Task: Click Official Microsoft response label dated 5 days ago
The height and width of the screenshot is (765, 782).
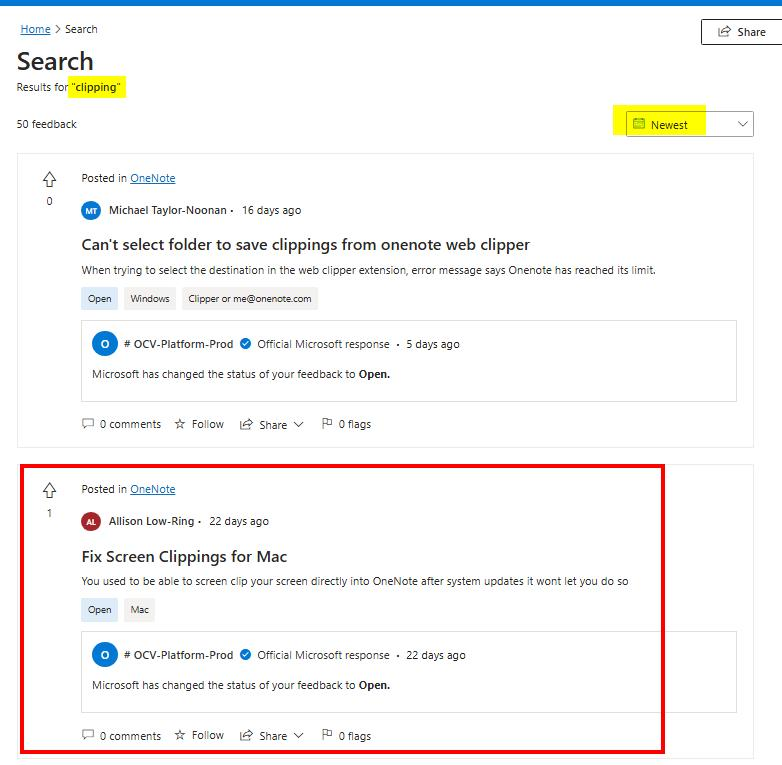Action: tap(323, 344)
